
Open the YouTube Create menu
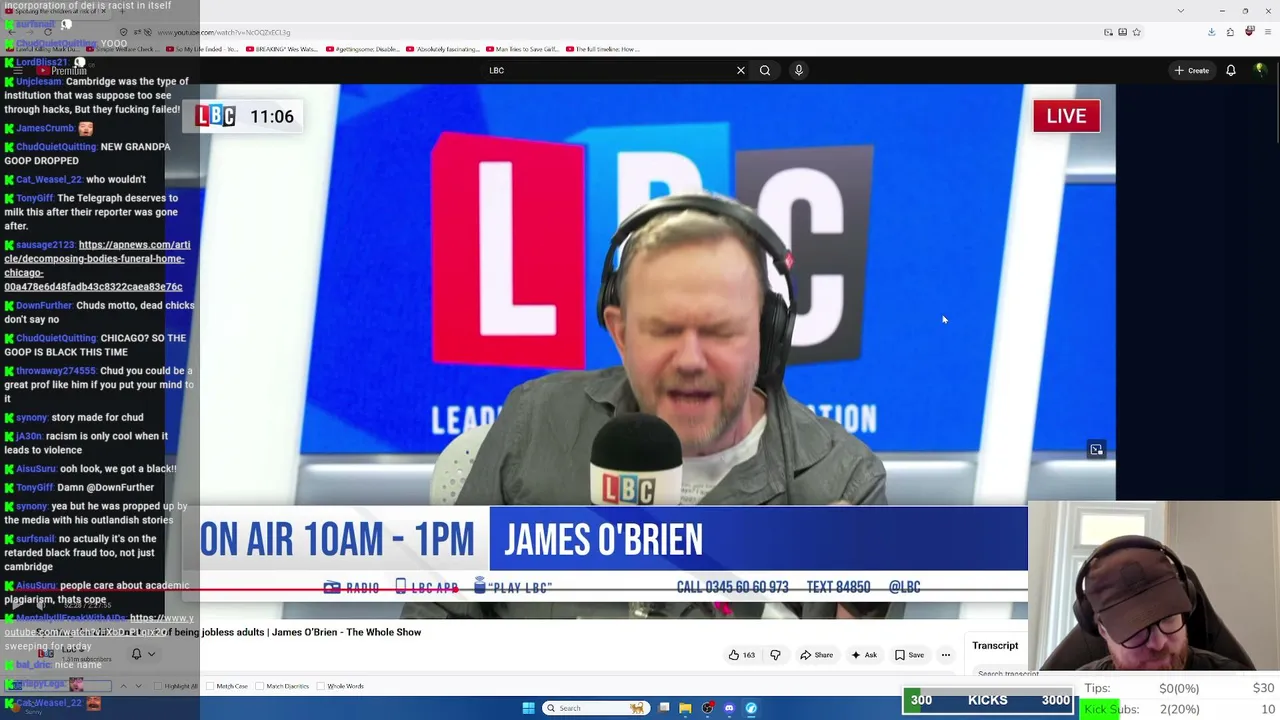coord(1192,70)
